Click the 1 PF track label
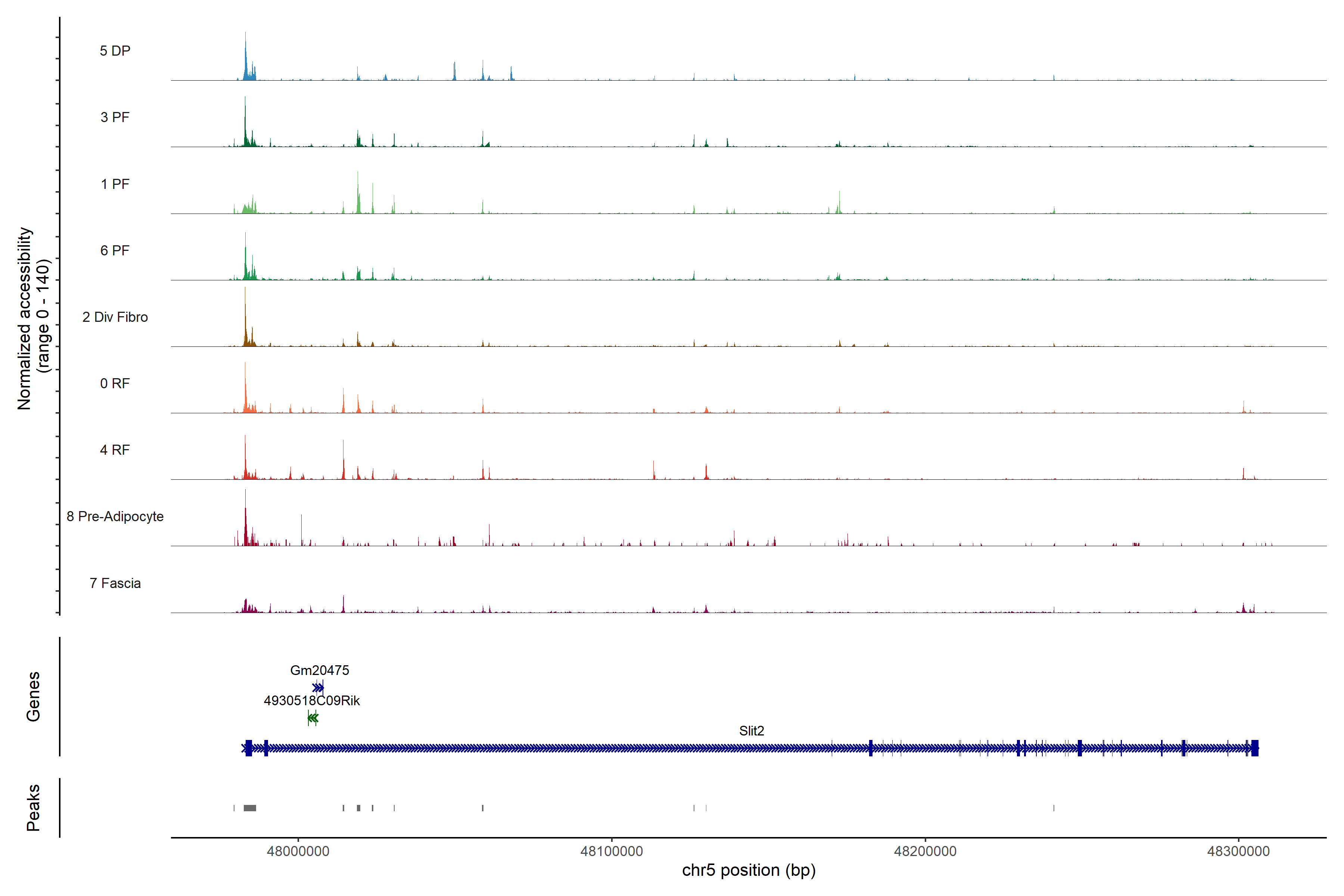1344x896 pixels. point(115,184)
